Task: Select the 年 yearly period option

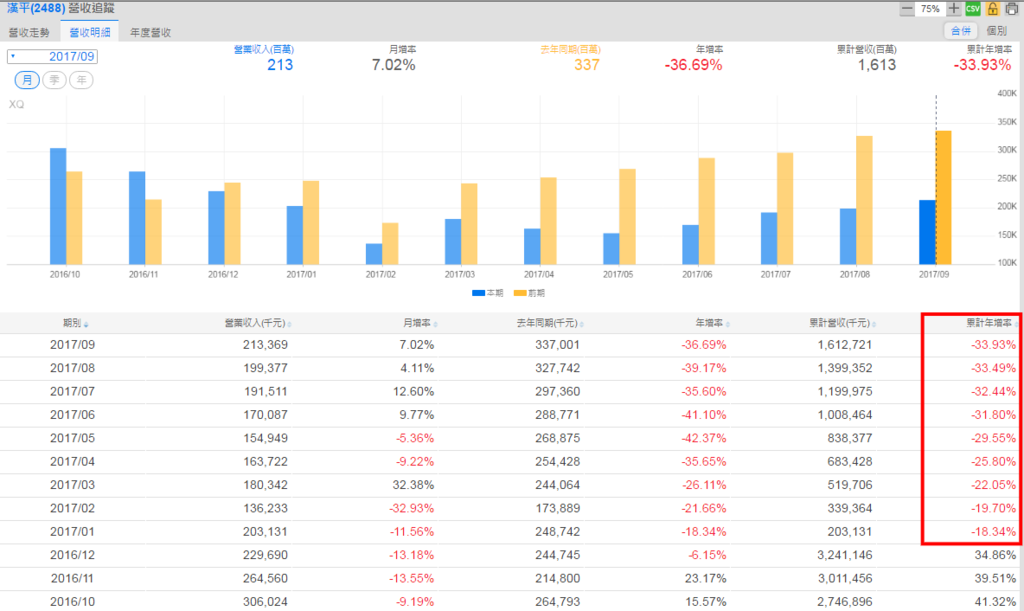Action: click(81, 80)
